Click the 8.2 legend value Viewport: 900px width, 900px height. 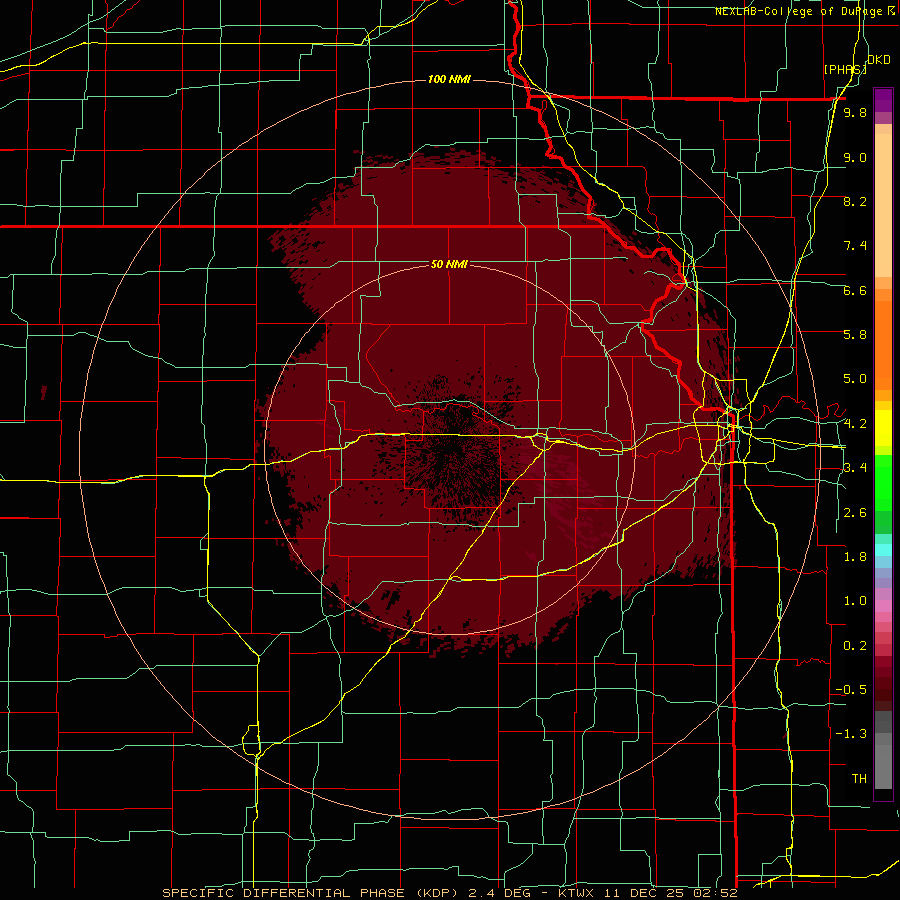point(855,202)
